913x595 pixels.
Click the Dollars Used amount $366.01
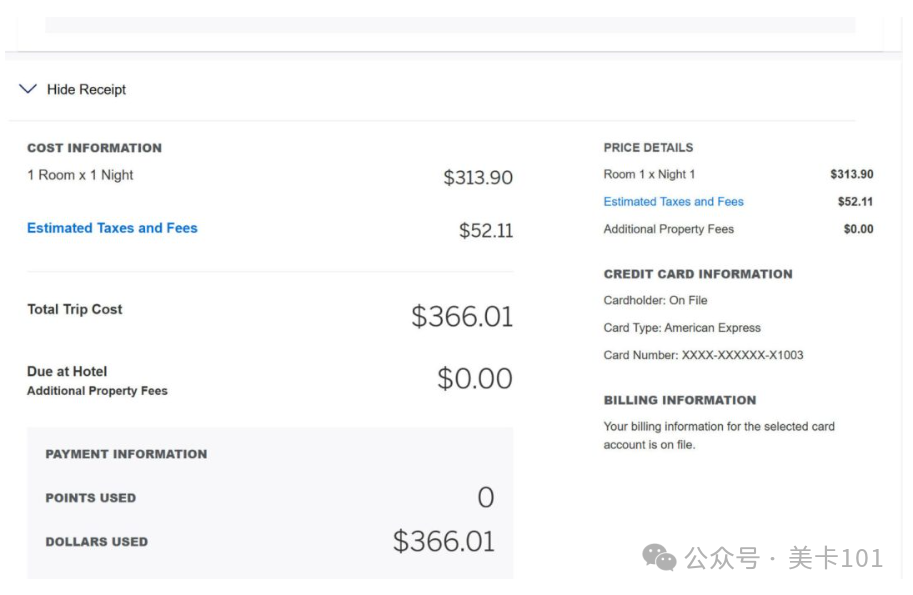(x=443, y=541)
